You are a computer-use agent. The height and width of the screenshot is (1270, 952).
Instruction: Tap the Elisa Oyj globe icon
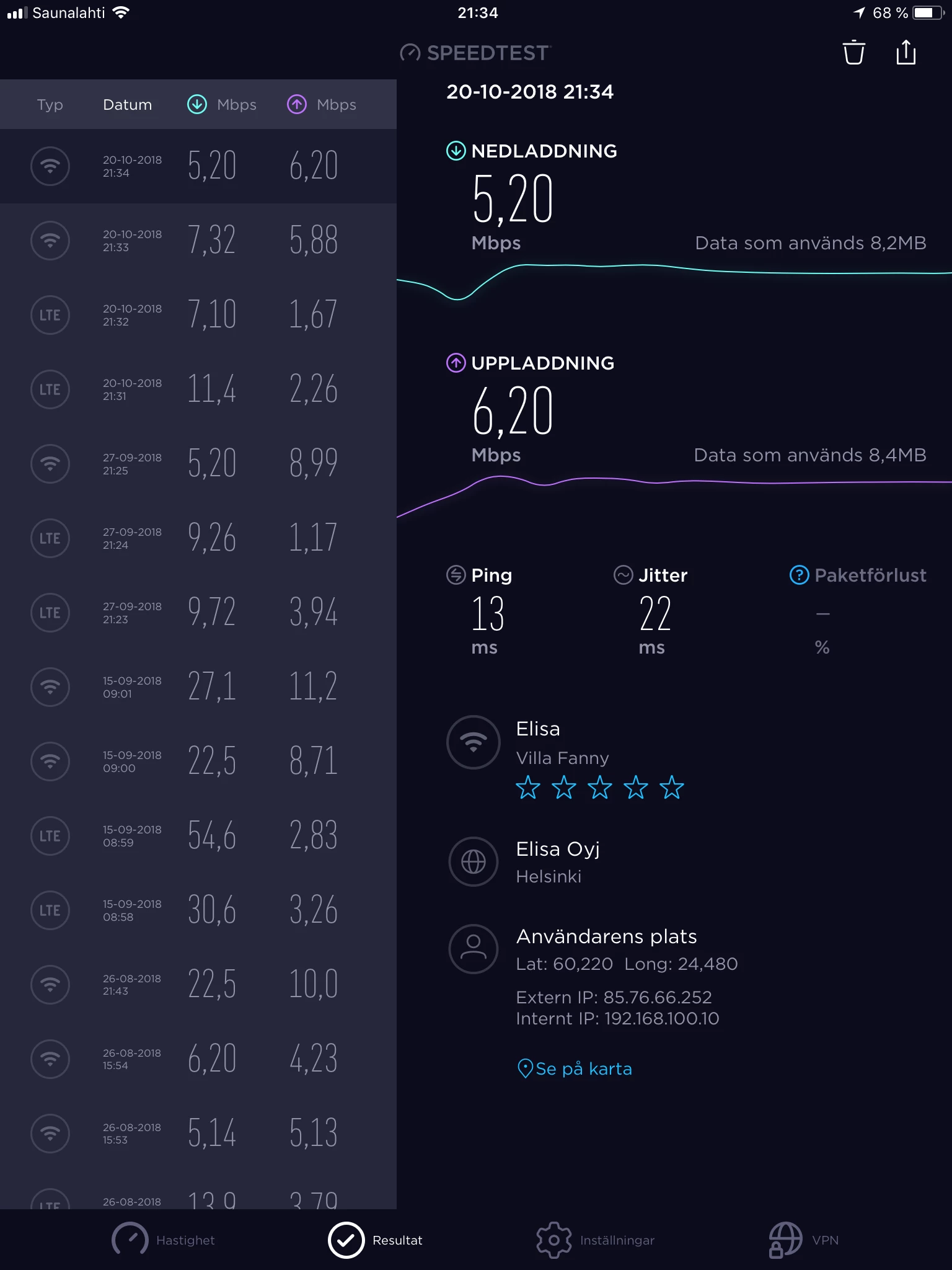pyautogui.click(x=474, y=861)
